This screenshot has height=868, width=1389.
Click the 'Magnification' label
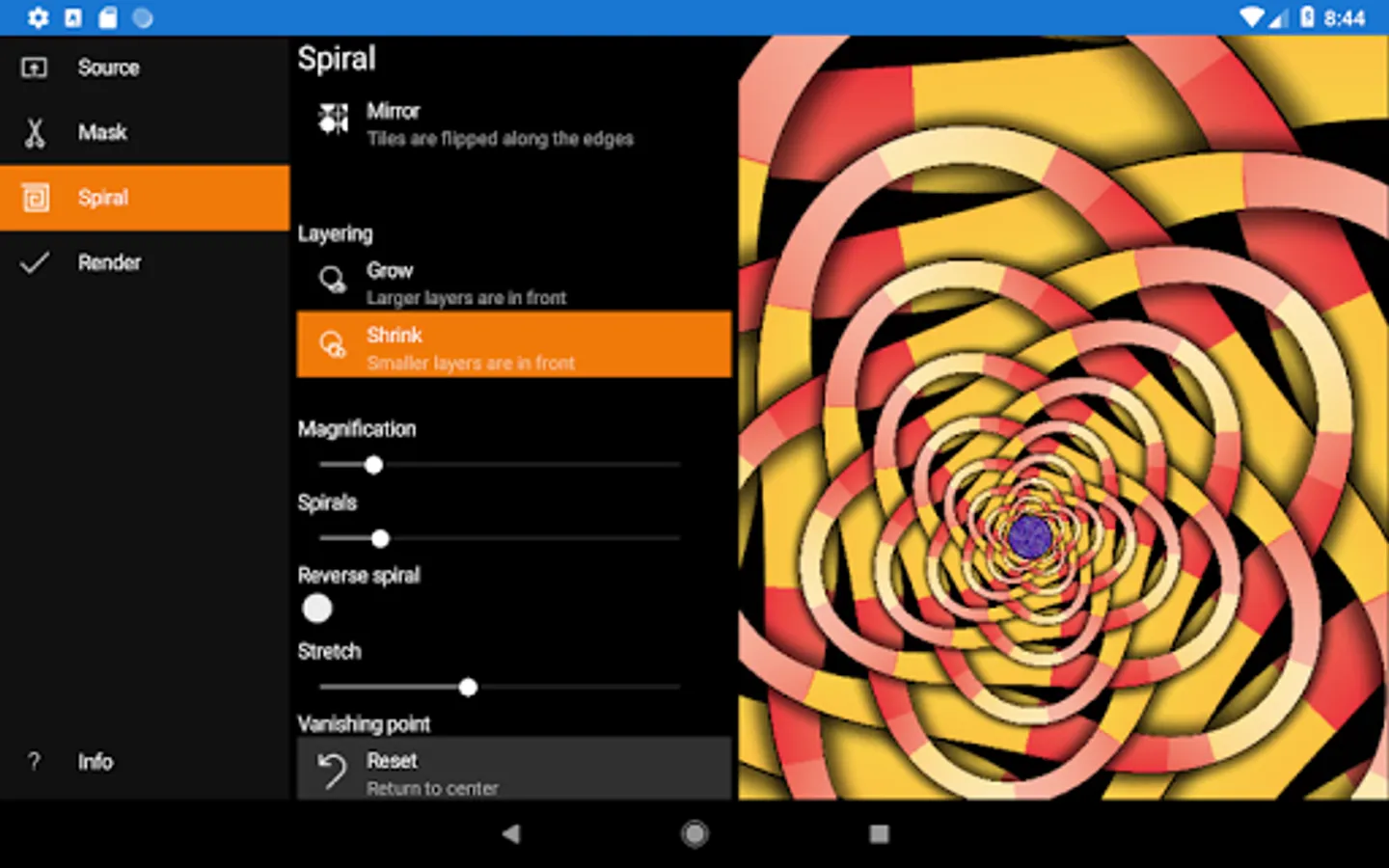tap(357, 429)
